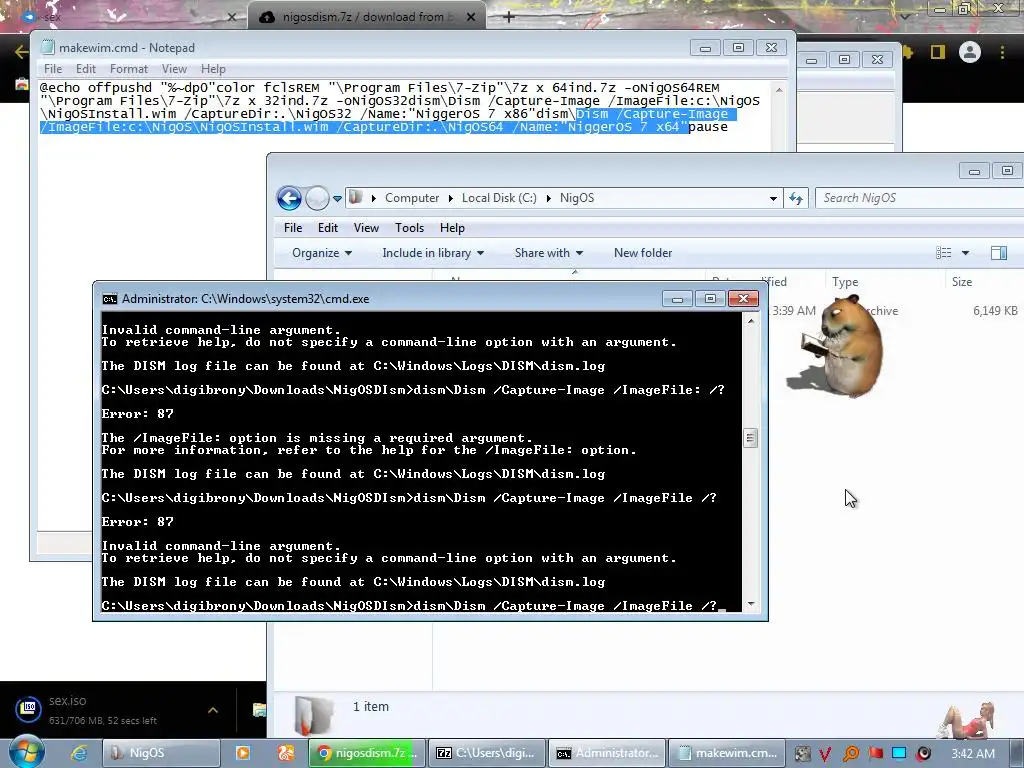
Task: Open the view options arrow dropdown
Action: 965,253
